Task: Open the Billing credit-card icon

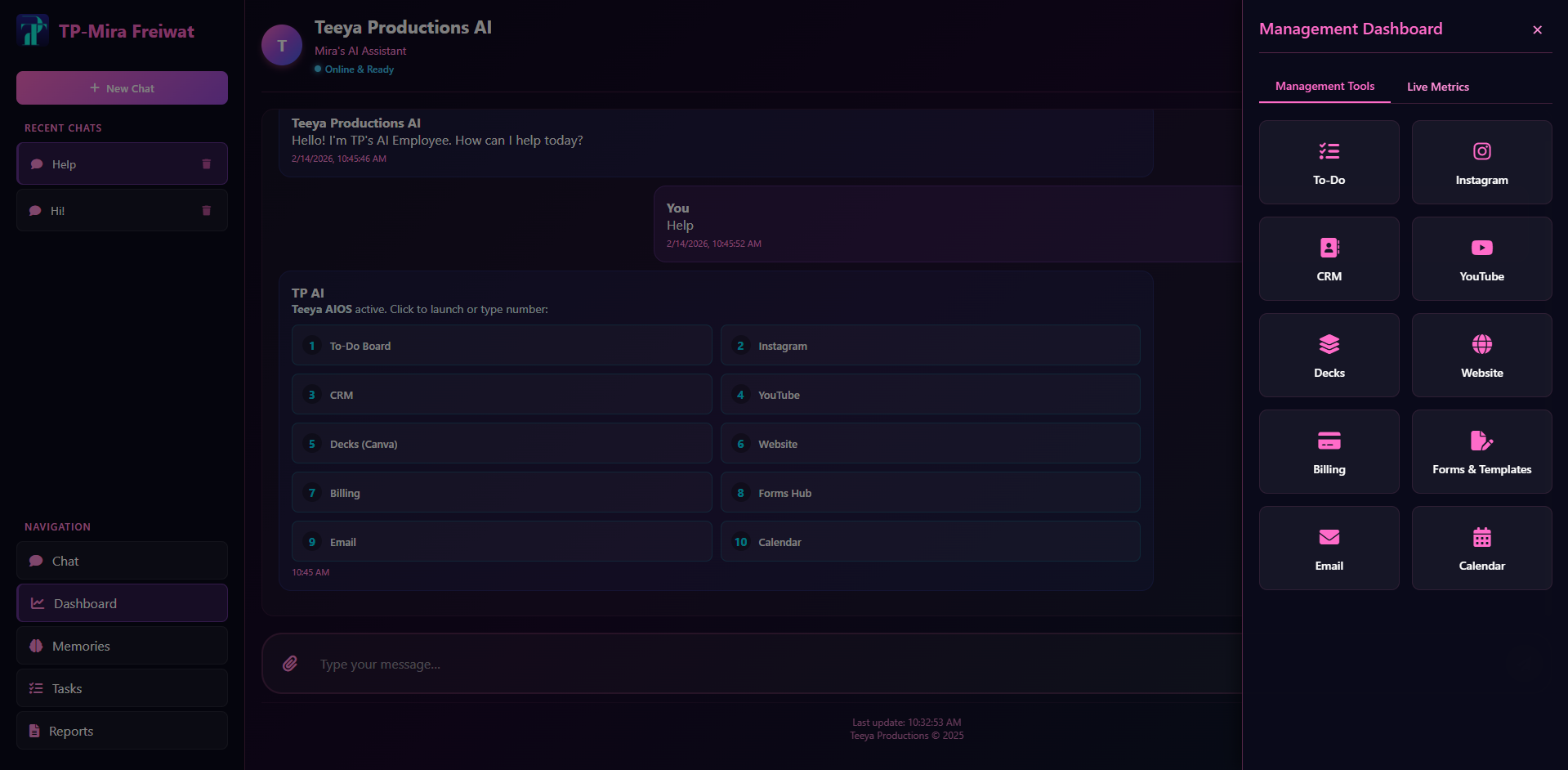Action: click(1329, 441)
